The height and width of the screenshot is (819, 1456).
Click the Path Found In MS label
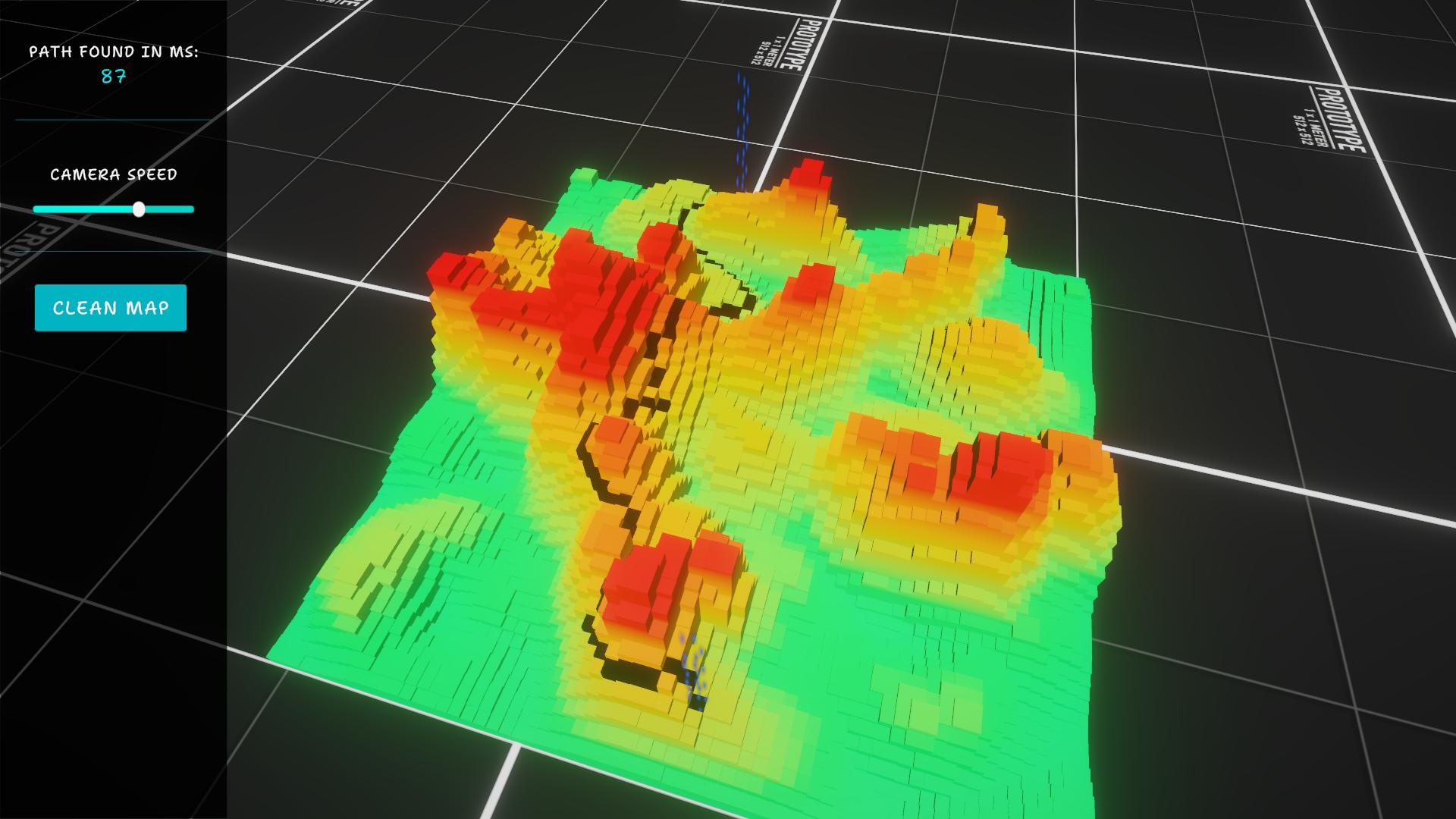pyautogui.click(x=114, y=52)
